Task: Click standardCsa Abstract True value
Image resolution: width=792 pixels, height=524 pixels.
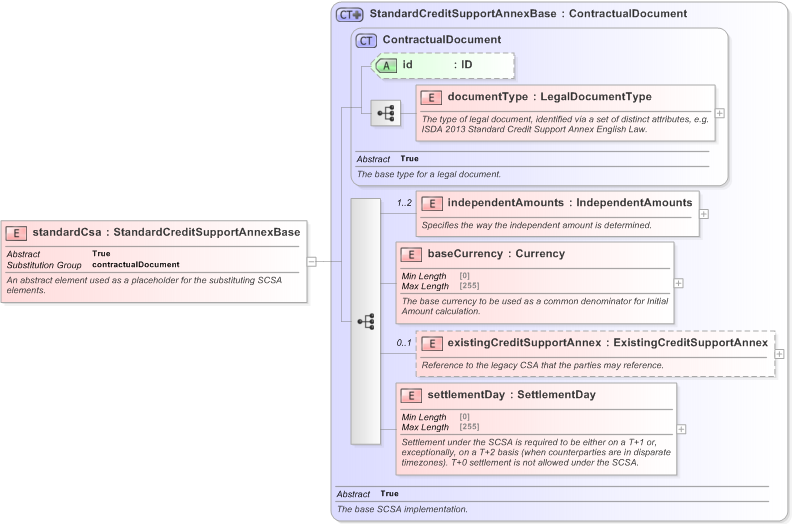Action: [101, 253]
